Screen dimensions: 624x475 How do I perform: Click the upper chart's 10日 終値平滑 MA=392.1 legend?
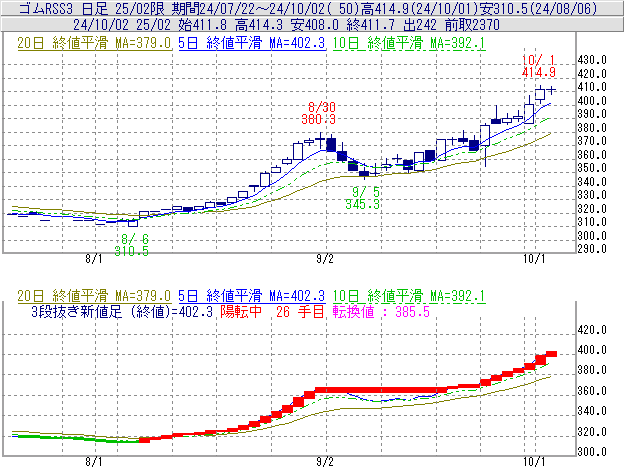(x=409, y=43)
